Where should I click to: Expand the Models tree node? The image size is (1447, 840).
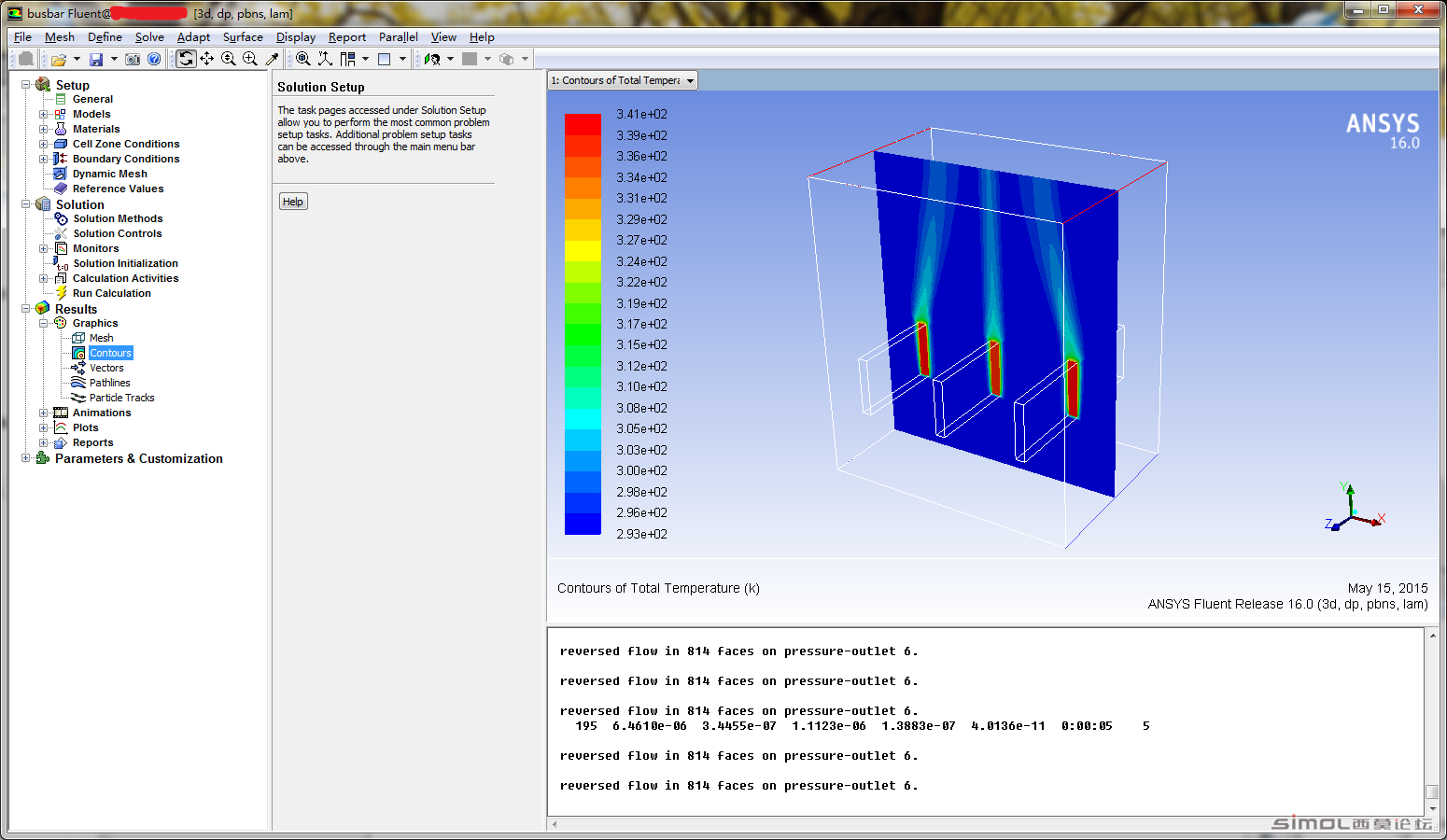pyautogui.click(x=43, y=114)
